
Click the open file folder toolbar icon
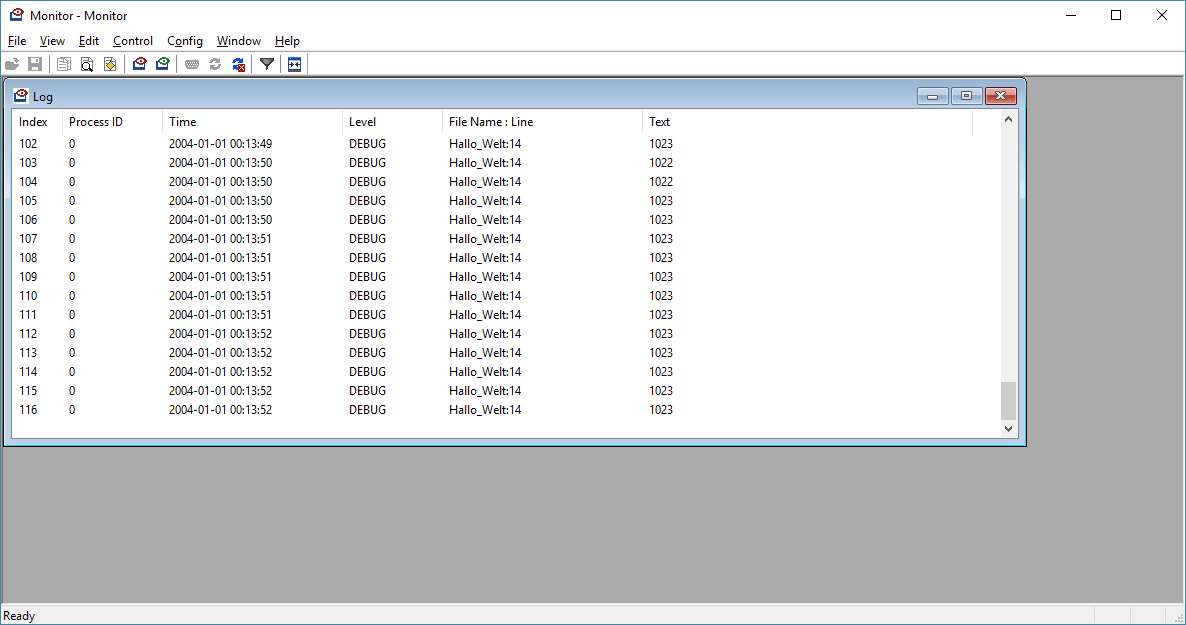point(12,64)
